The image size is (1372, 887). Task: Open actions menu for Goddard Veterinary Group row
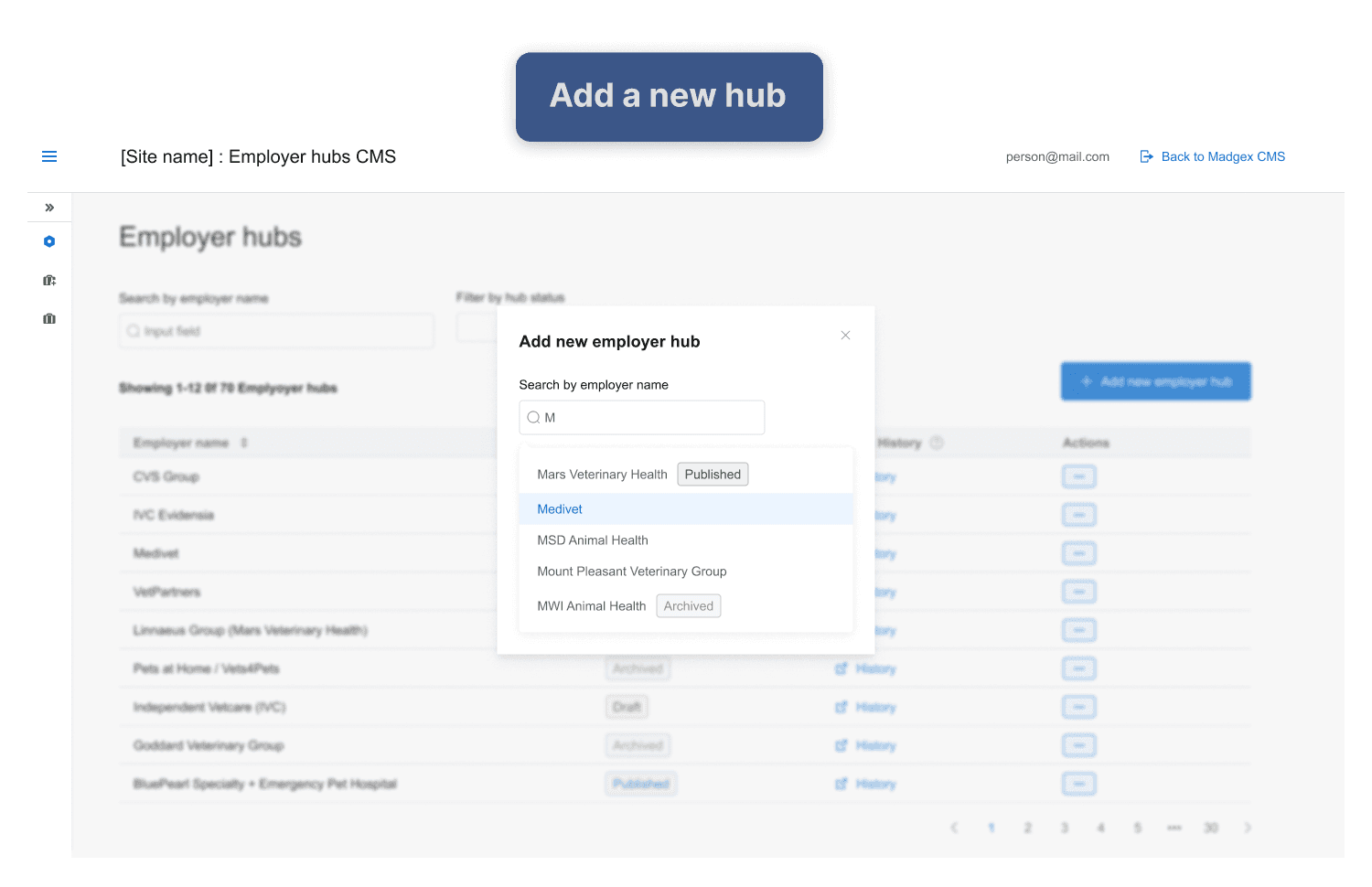pyautogui.click(x=1079, y=745)
